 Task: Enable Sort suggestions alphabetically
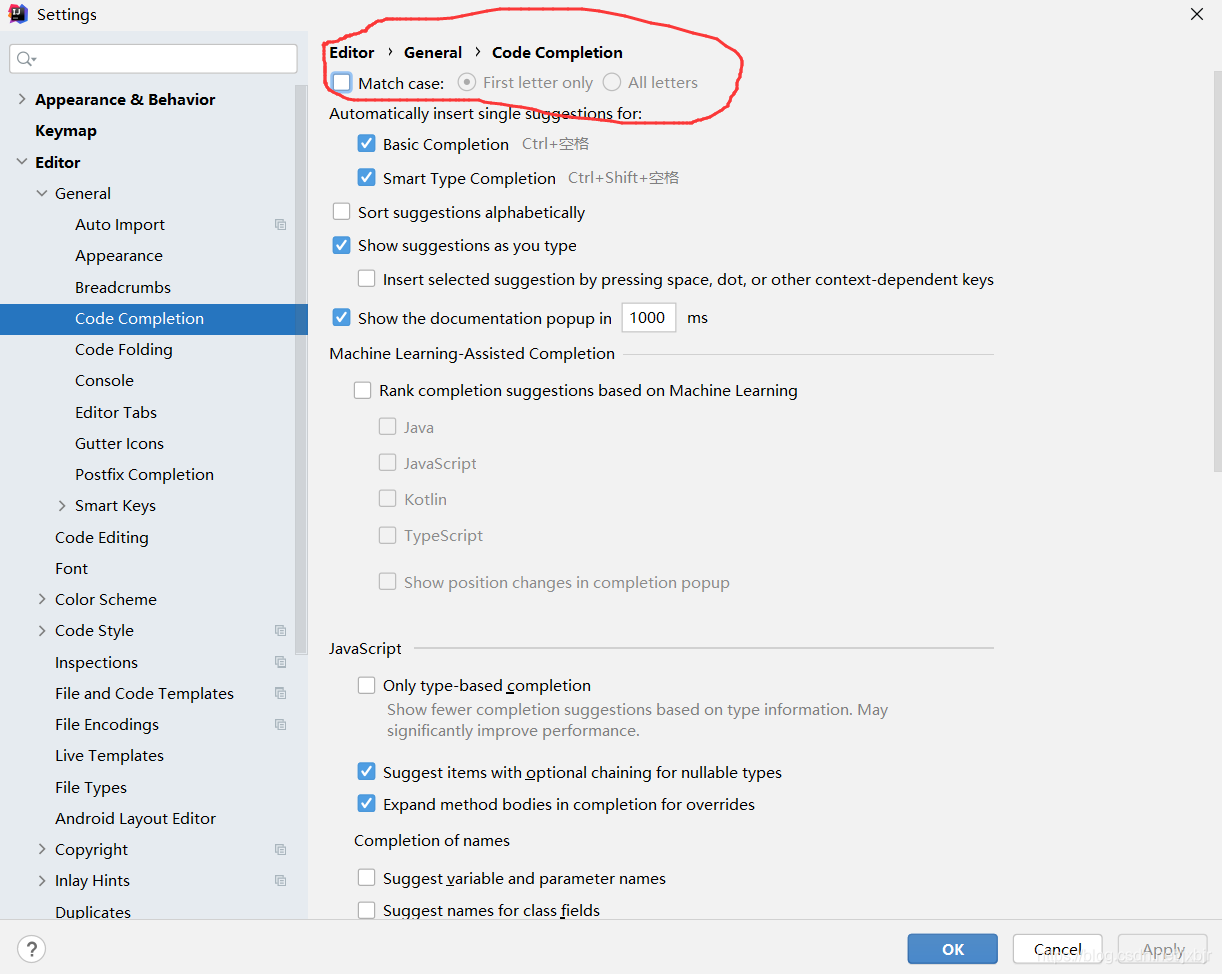tap(342, 212)
